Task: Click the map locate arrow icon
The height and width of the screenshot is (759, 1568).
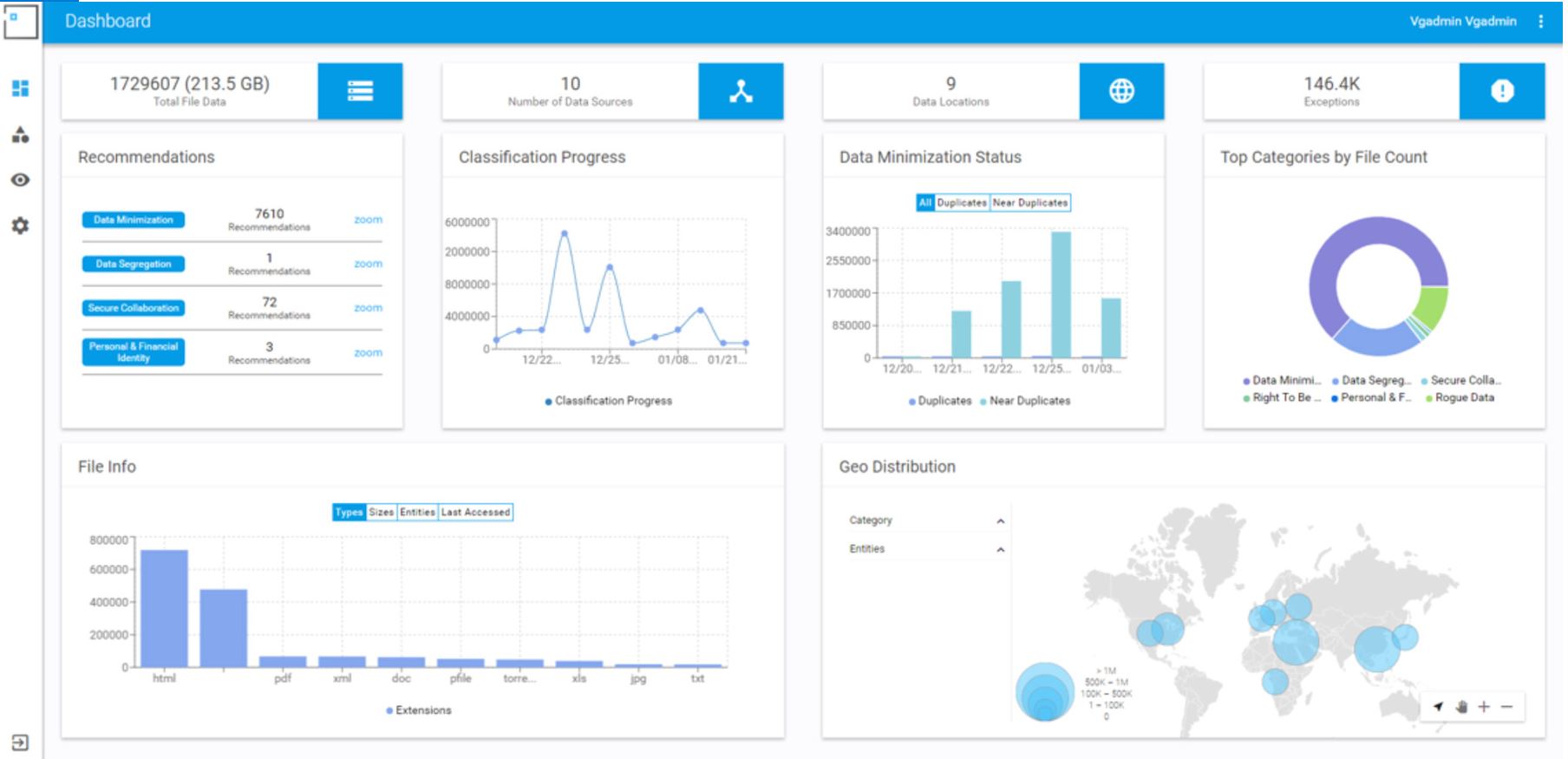Action: click(x=1438, y=707)
